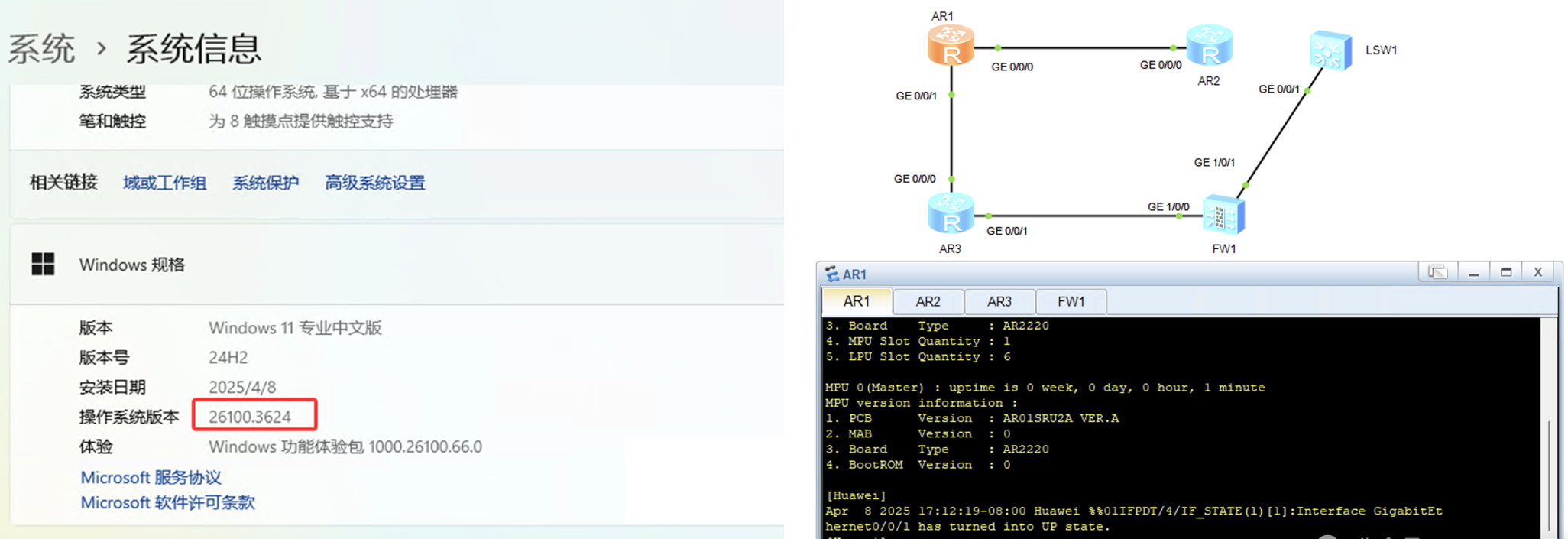
Task: Click the 系统信息 page title
Action: click(194, 49)
